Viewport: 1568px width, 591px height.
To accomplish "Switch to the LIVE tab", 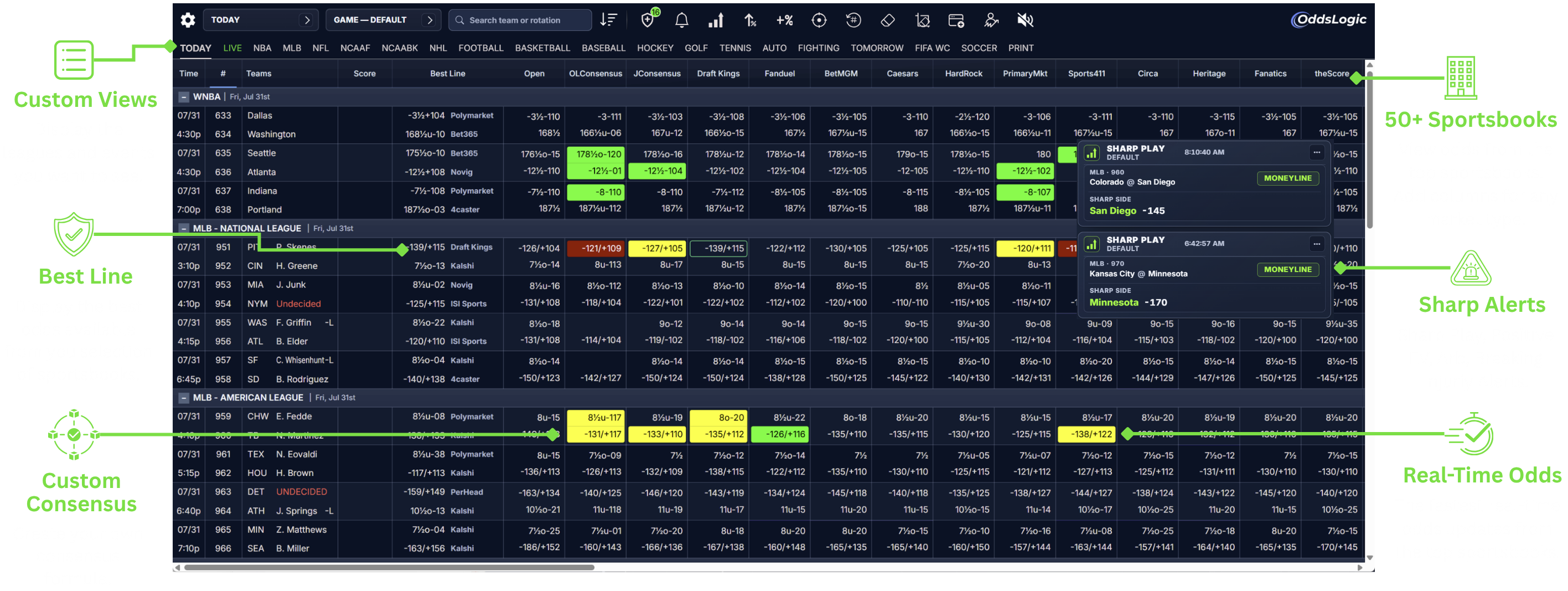I will 232,48.
